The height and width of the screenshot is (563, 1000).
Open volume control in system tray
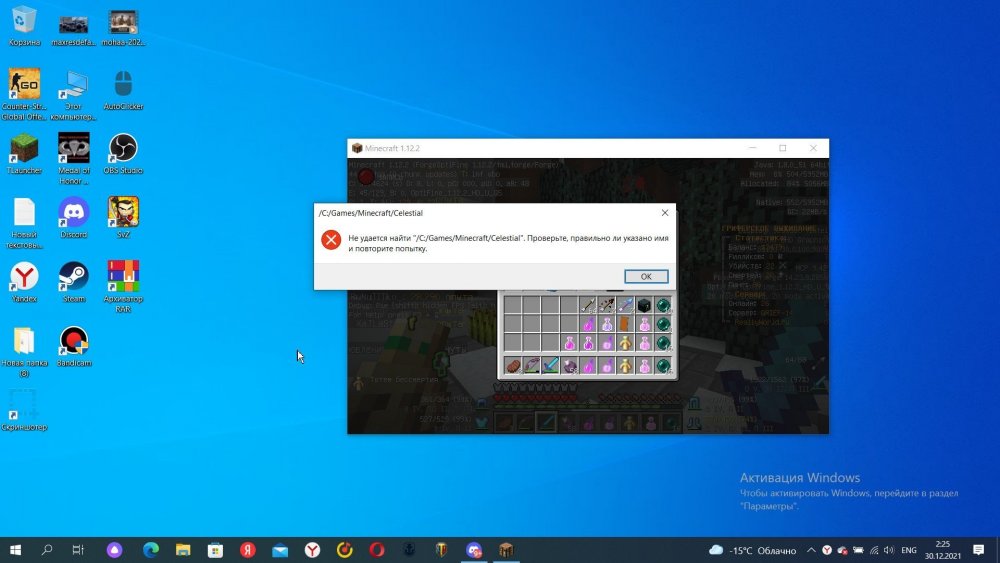pyautogui.click(x=889, y=550)
